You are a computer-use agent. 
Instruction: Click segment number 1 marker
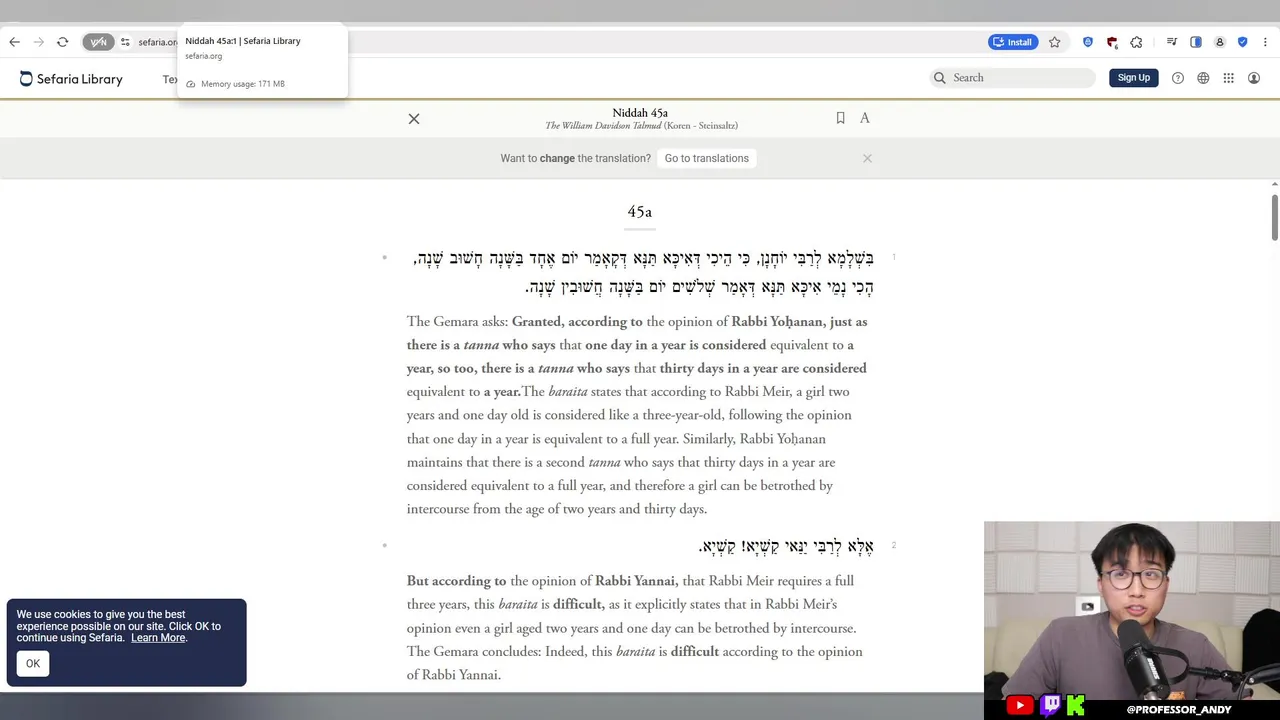pos(894,257)
